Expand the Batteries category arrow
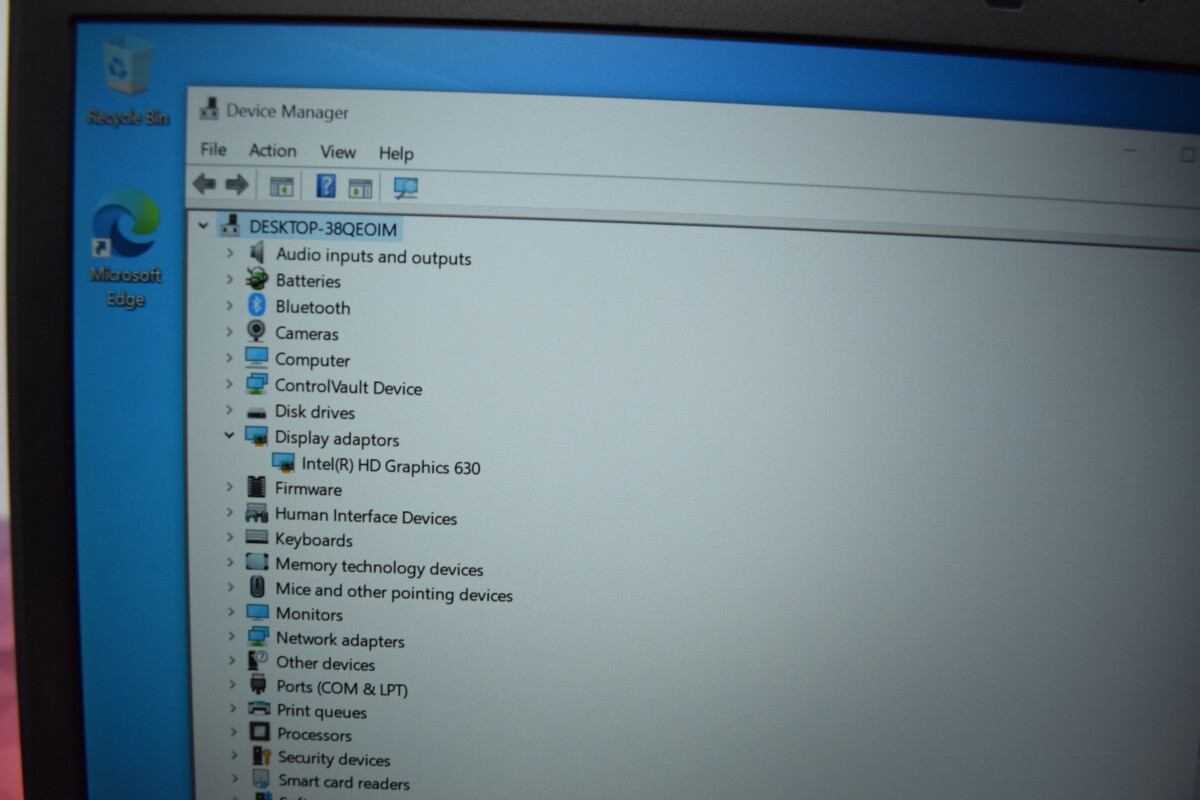The image size is (1200, 800). click(230, 280)
